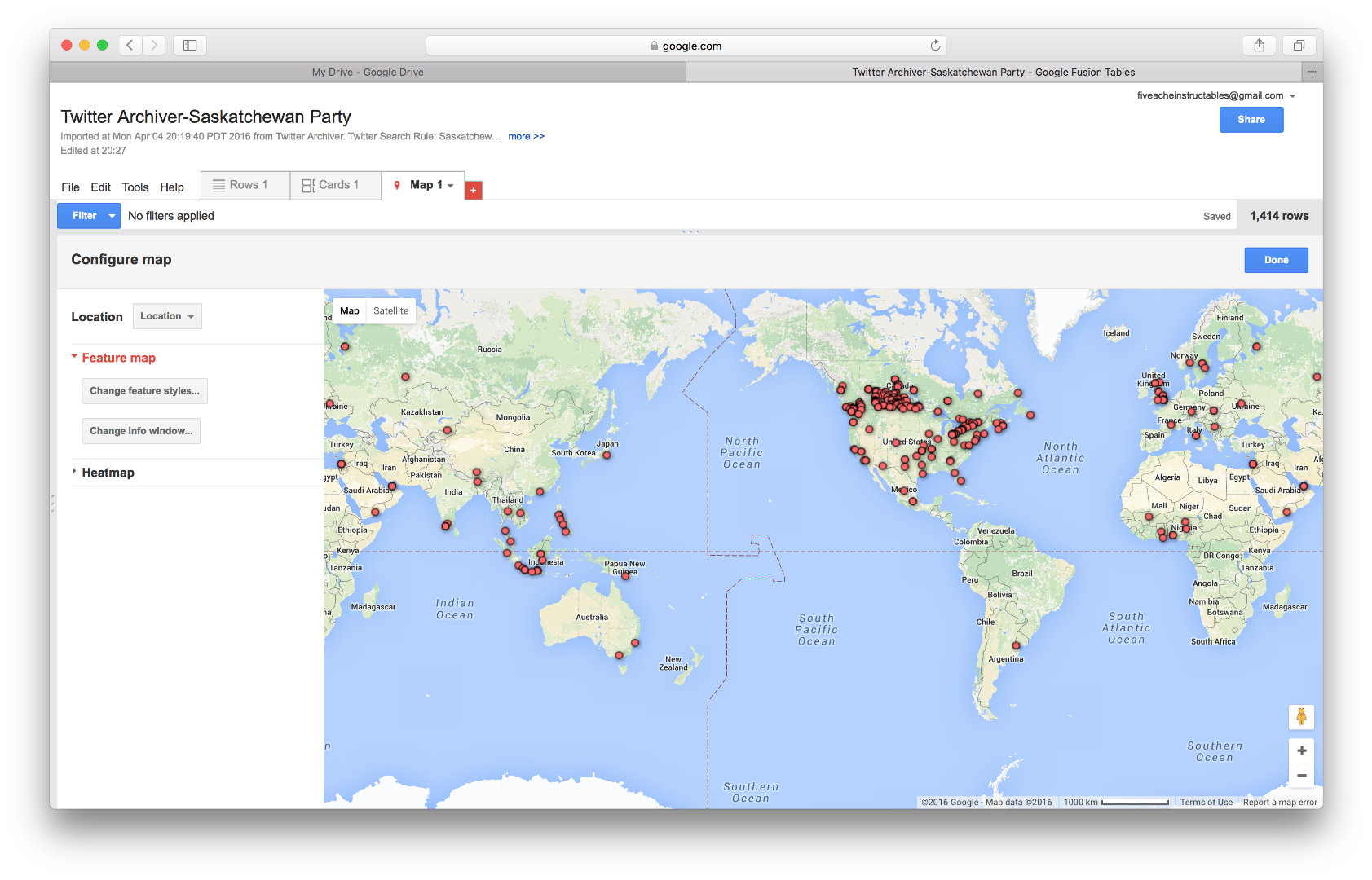The height and width of the screenshot is (880, 1372).
Task: Zoom in using the map plus control
Action: (x=1302, y=750)
